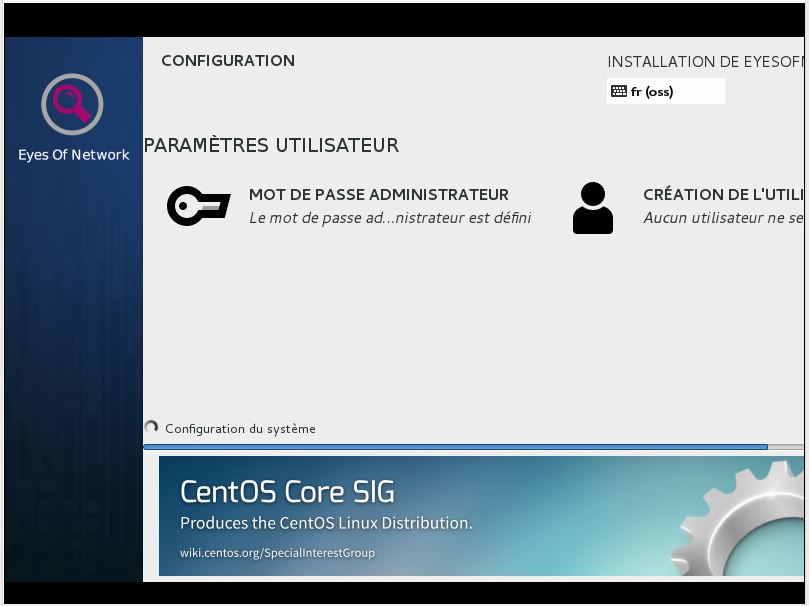Click "Produces the CentOS Linux Distribution." text
Image resolution: width=809 pixels, height=606 pixels.
[x=326, y=523]
